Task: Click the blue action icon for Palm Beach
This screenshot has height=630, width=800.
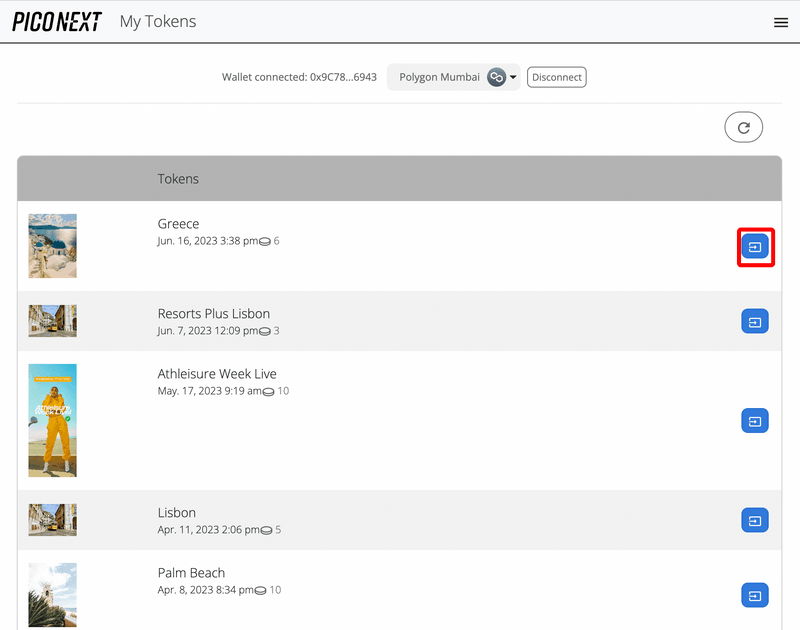Action: (x=755, y=595)
